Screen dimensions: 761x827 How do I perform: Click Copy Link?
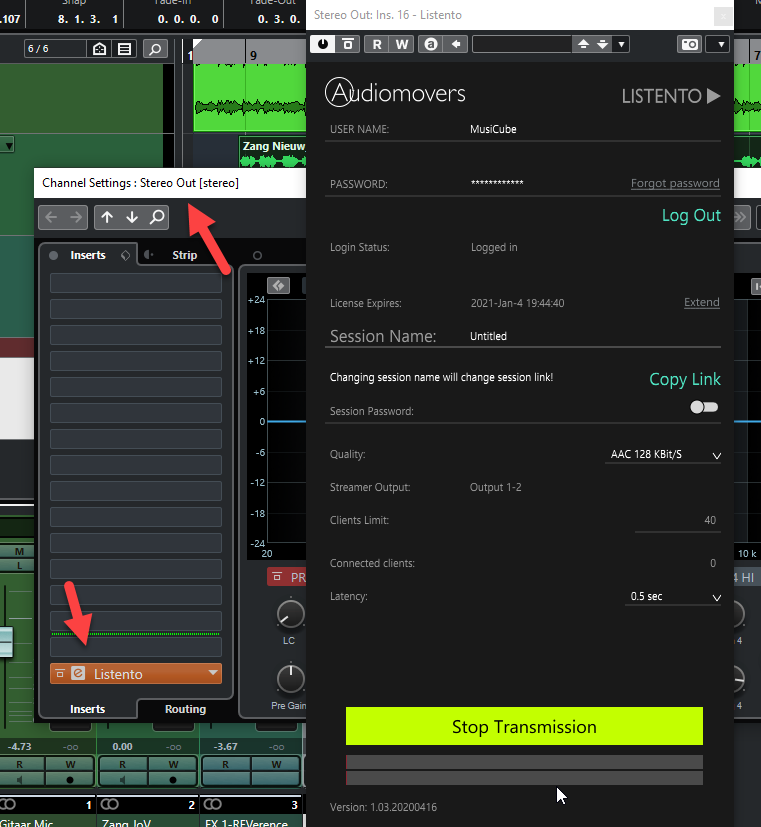(x=685, y=379)
